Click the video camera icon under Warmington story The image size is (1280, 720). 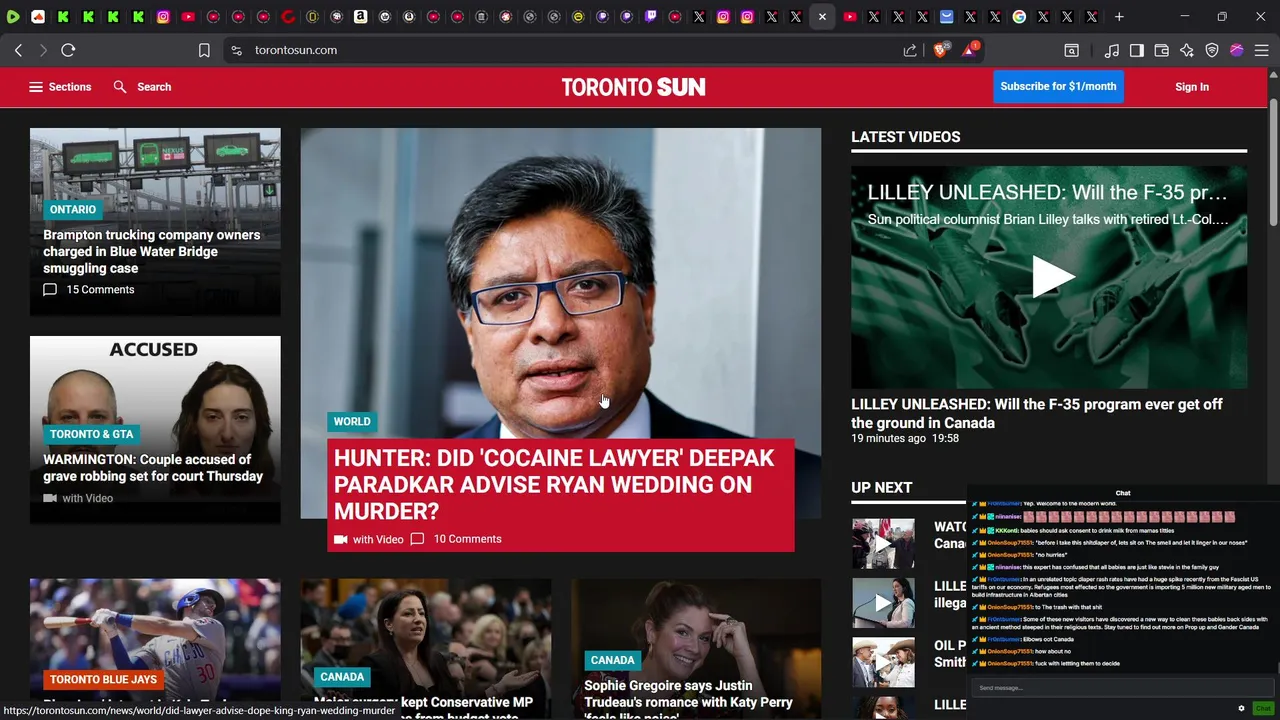point(50,498)
